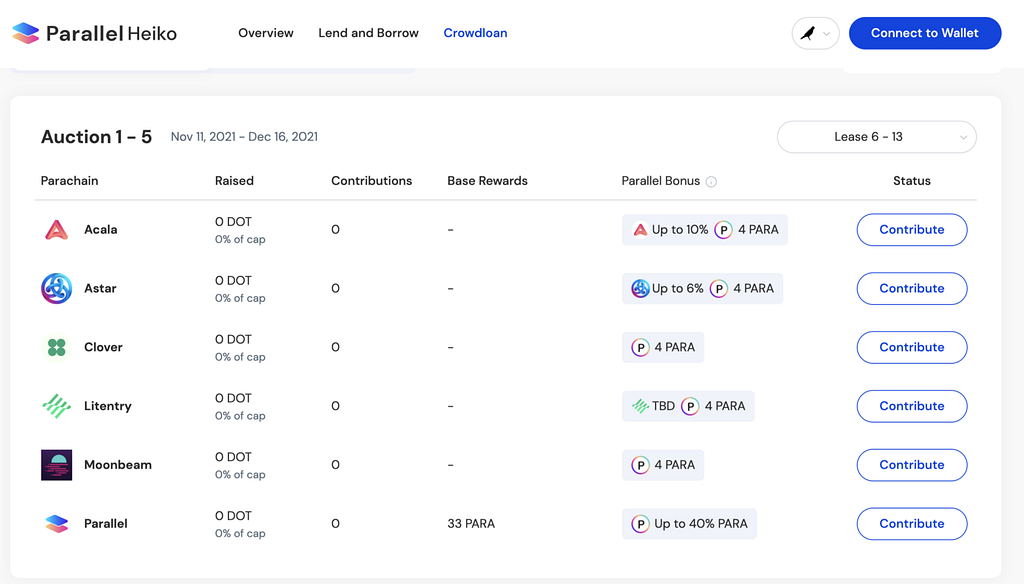This screenshot has width=1024, height=584.
Task: Open the bird network selector dropdown
Action: [815, 33]
